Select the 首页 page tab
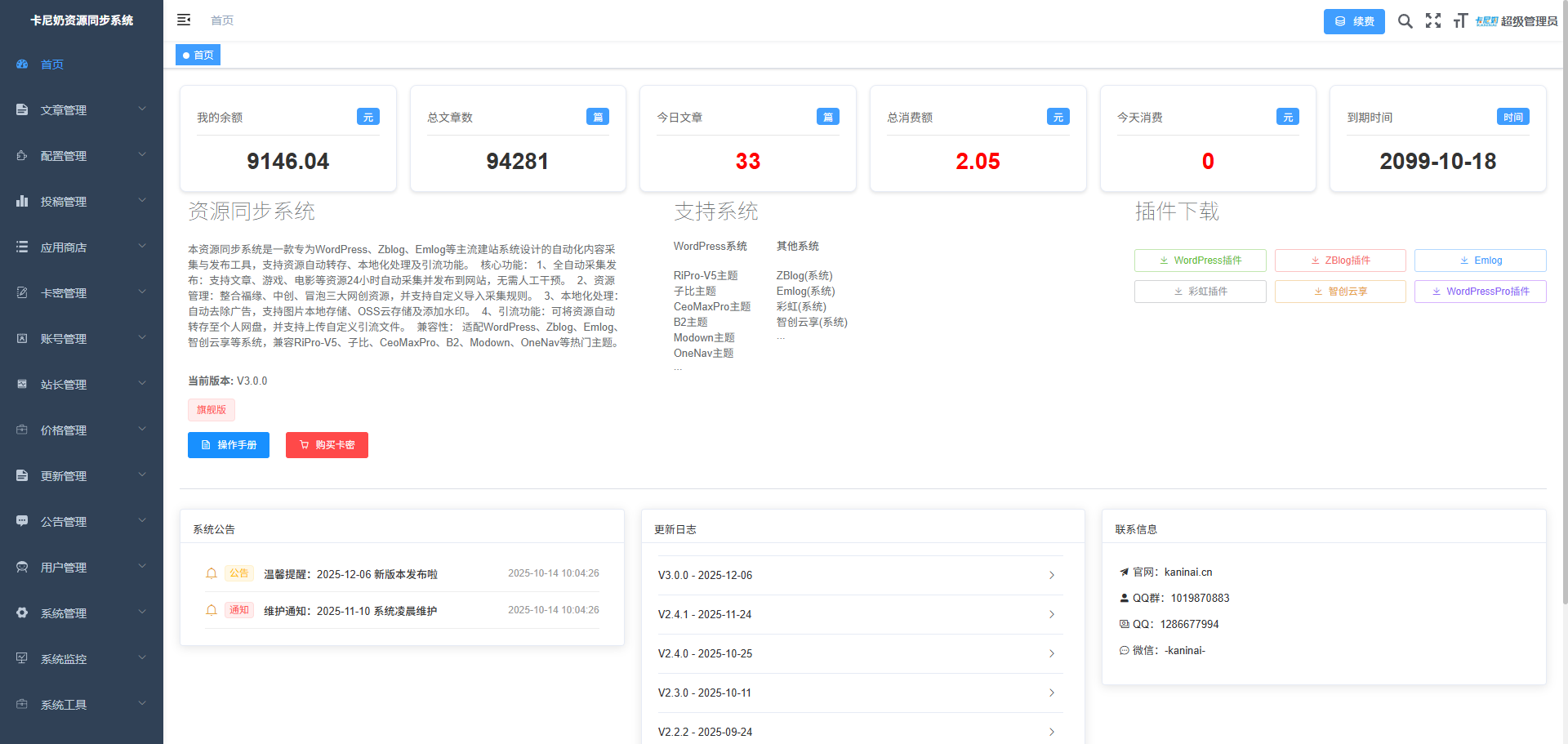This screenshot has width=1568, height=744. [198, 56]
